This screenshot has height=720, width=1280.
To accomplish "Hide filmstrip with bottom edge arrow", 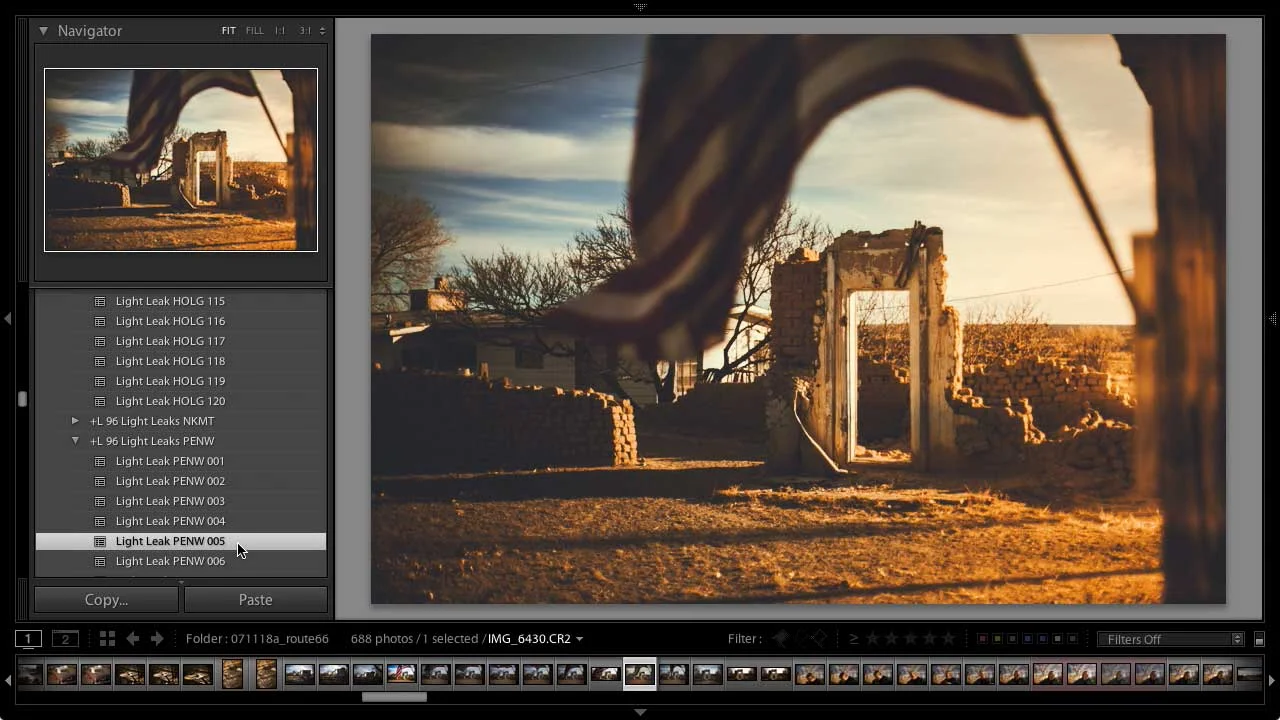I will [x=640, y=712].
